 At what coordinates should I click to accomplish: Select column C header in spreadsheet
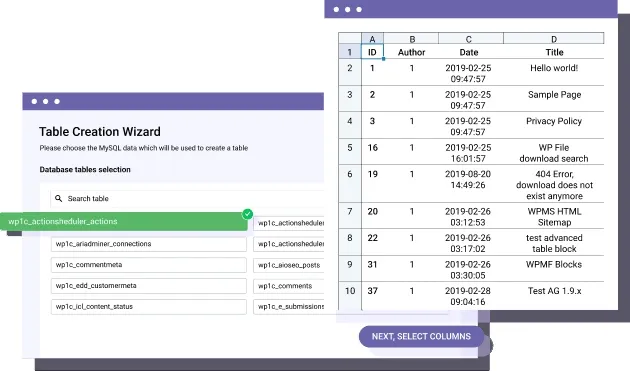471,39
